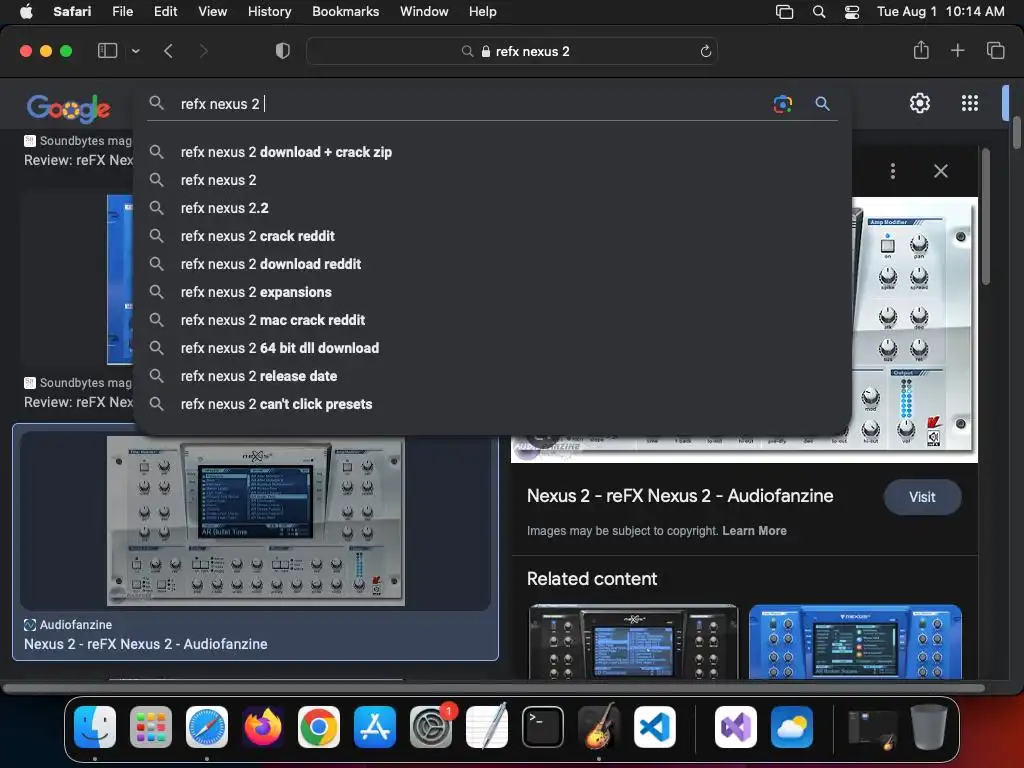The height and width of the screenshot is (768, 1024).
Task: Click the large Nexus 2 preview image
Action: [x=914, y=330]
